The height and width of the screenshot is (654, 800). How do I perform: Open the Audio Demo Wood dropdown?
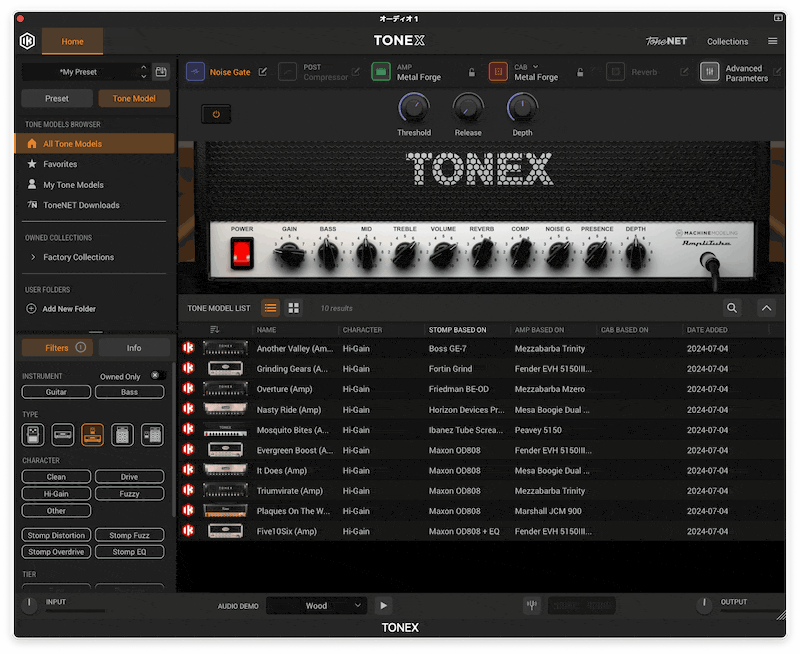click(x=316, y=606)
